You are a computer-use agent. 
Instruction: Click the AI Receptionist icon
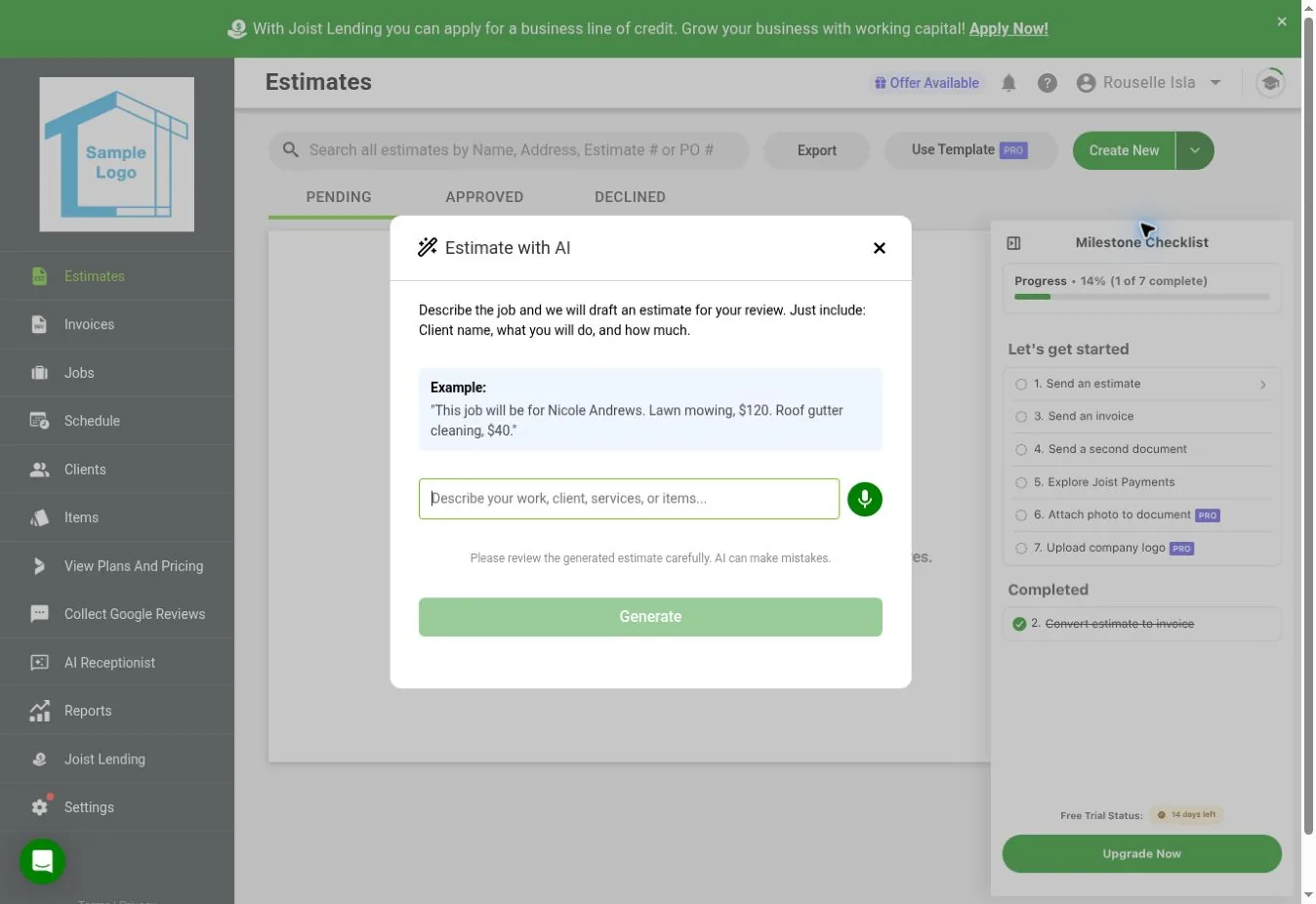coord(39,663)
